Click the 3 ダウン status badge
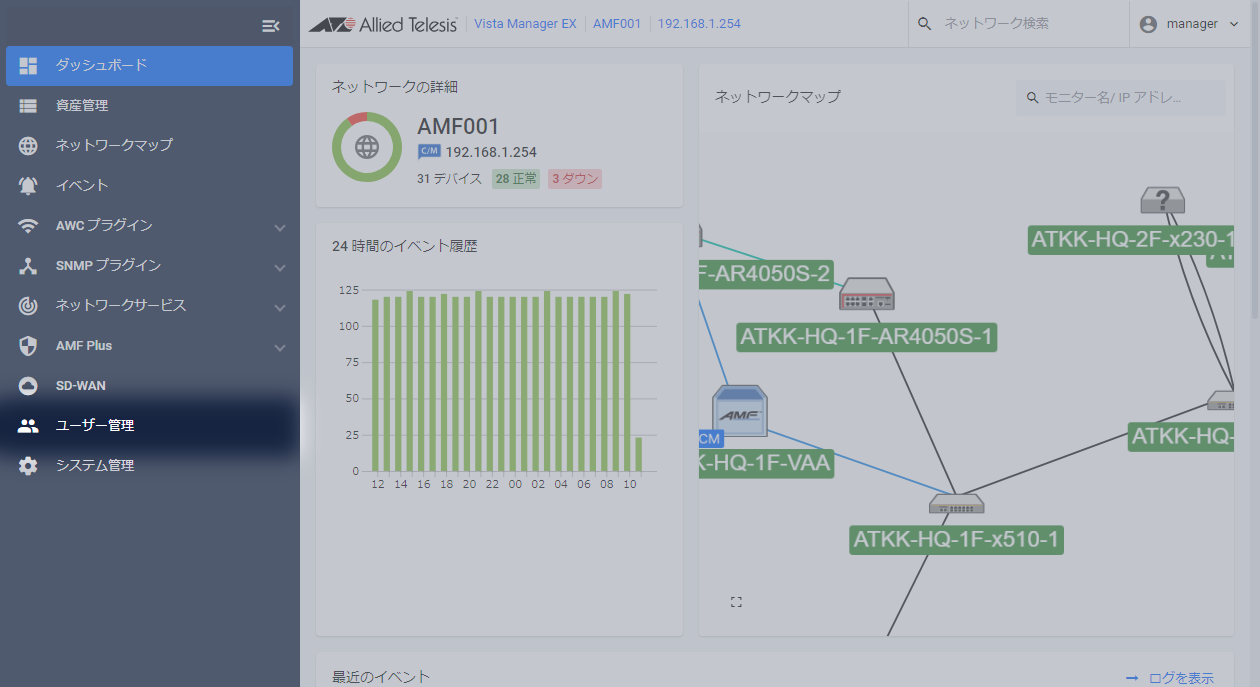 [x=575, y=179]
